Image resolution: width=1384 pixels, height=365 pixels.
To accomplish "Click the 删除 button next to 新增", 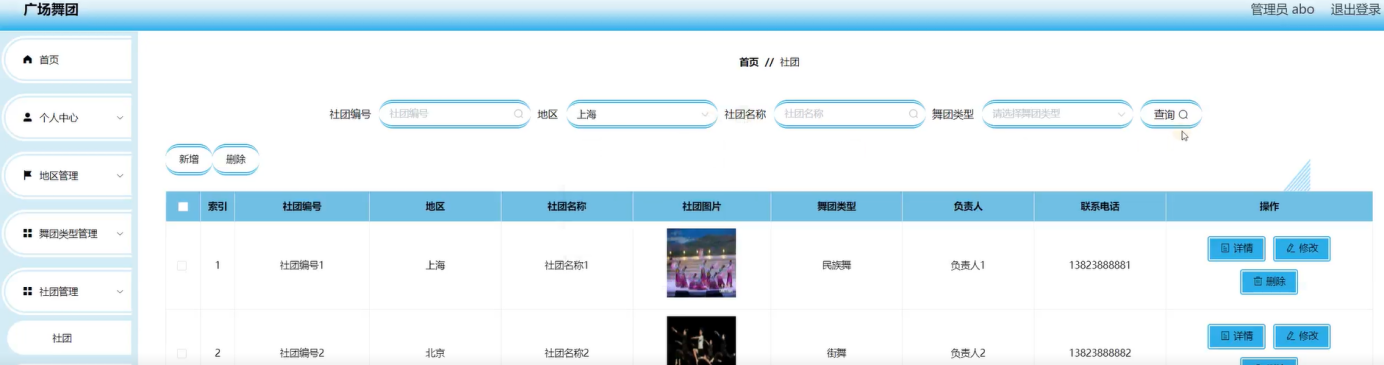I will (x=236, y=159).
